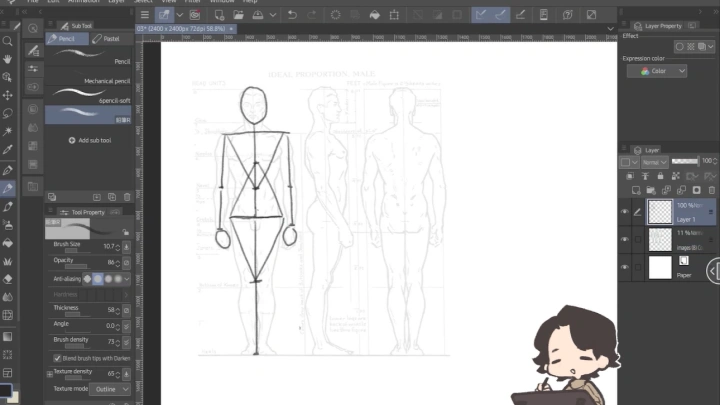Click the Clip Studio launcher icon
Viewport: 720px width, 405px height.
195,15
